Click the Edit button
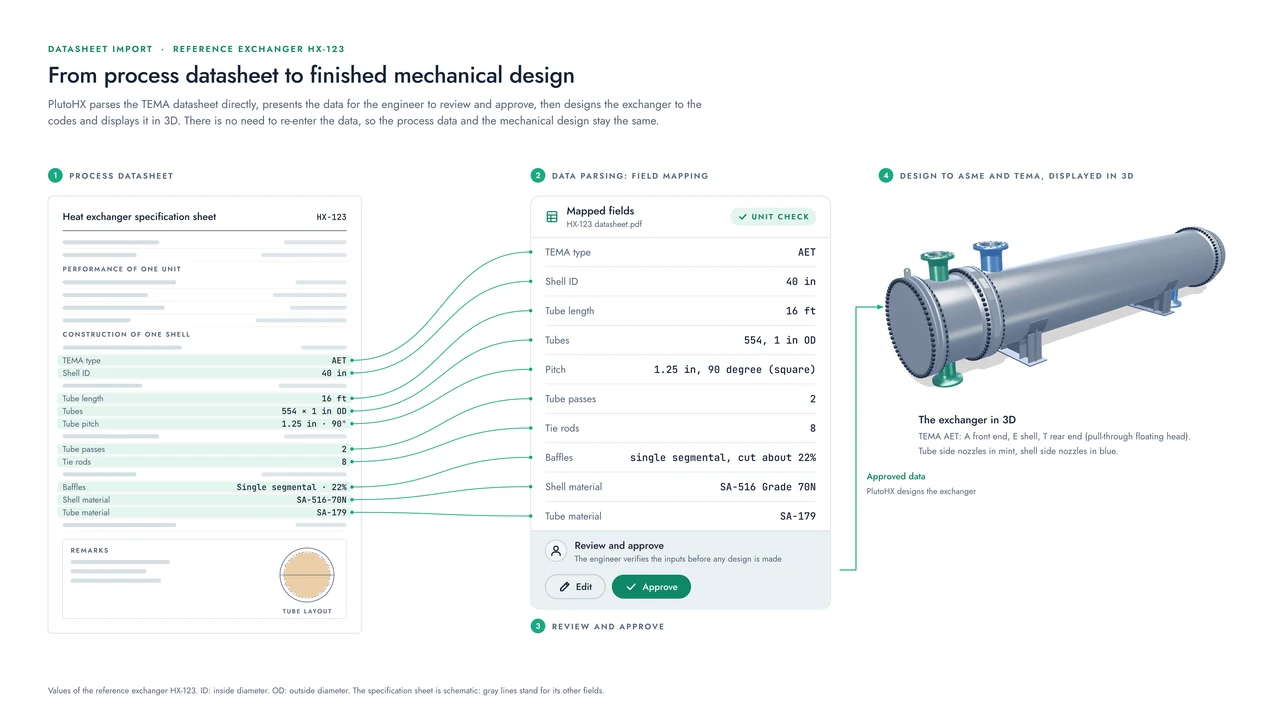This screenshot has width=1280, height=720. click(x=575, y=587)
